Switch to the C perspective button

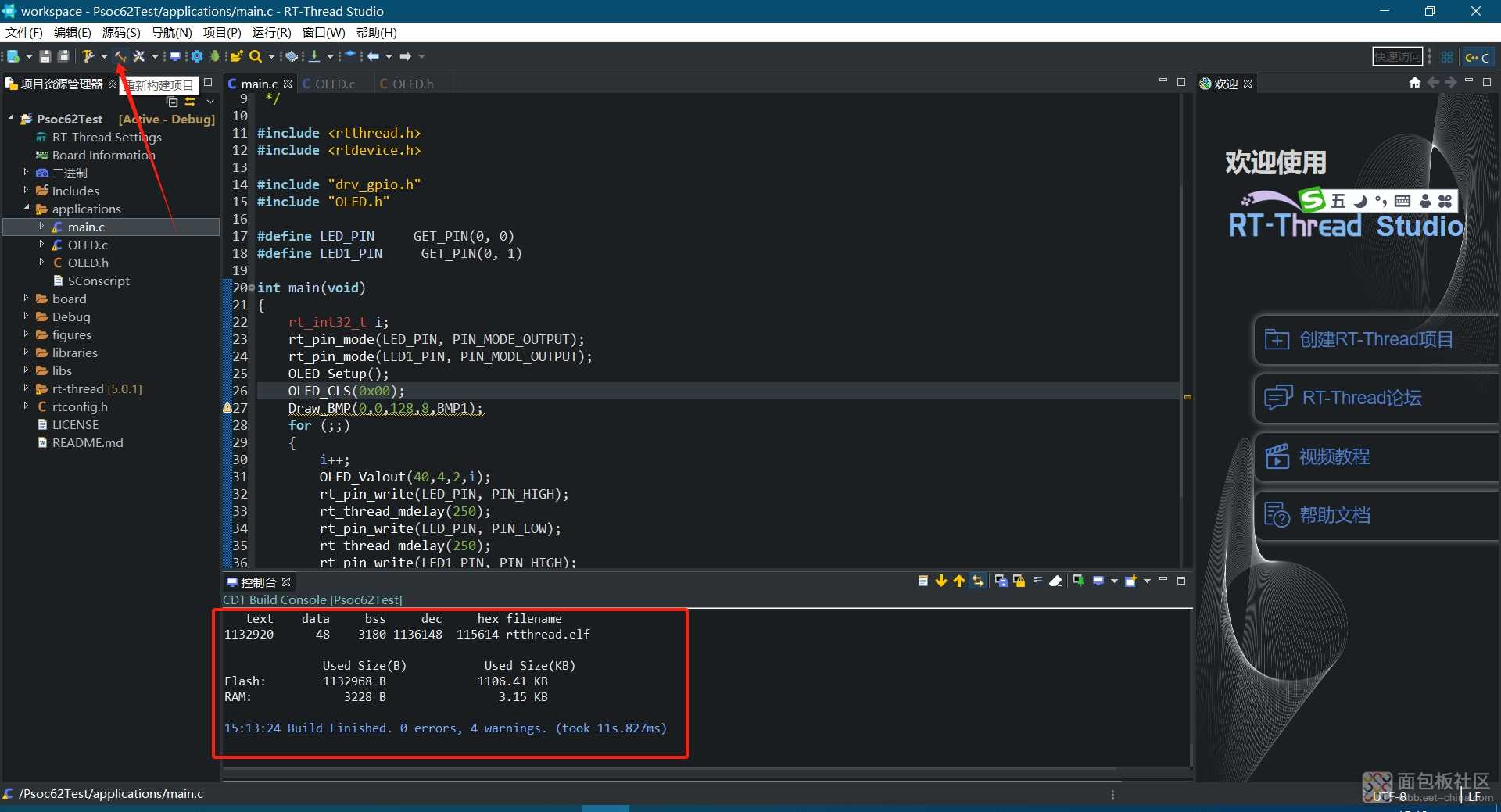pos(1478,57)
